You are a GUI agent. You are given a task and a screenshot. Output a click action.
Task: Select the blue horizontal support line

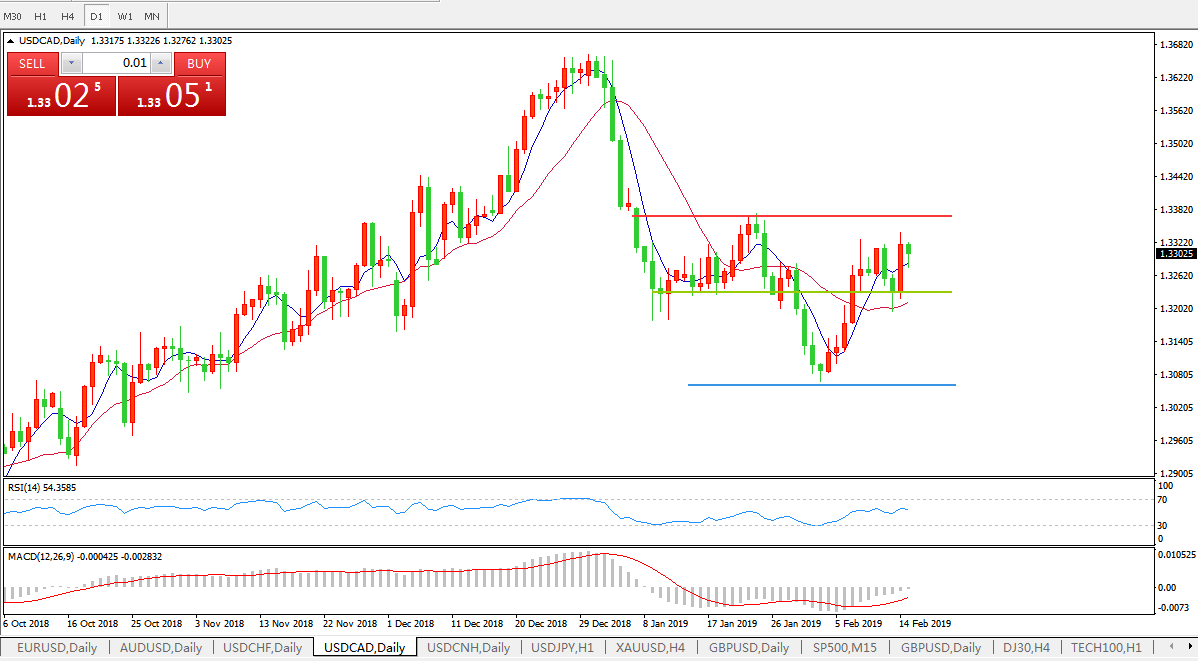coord(820,385)
